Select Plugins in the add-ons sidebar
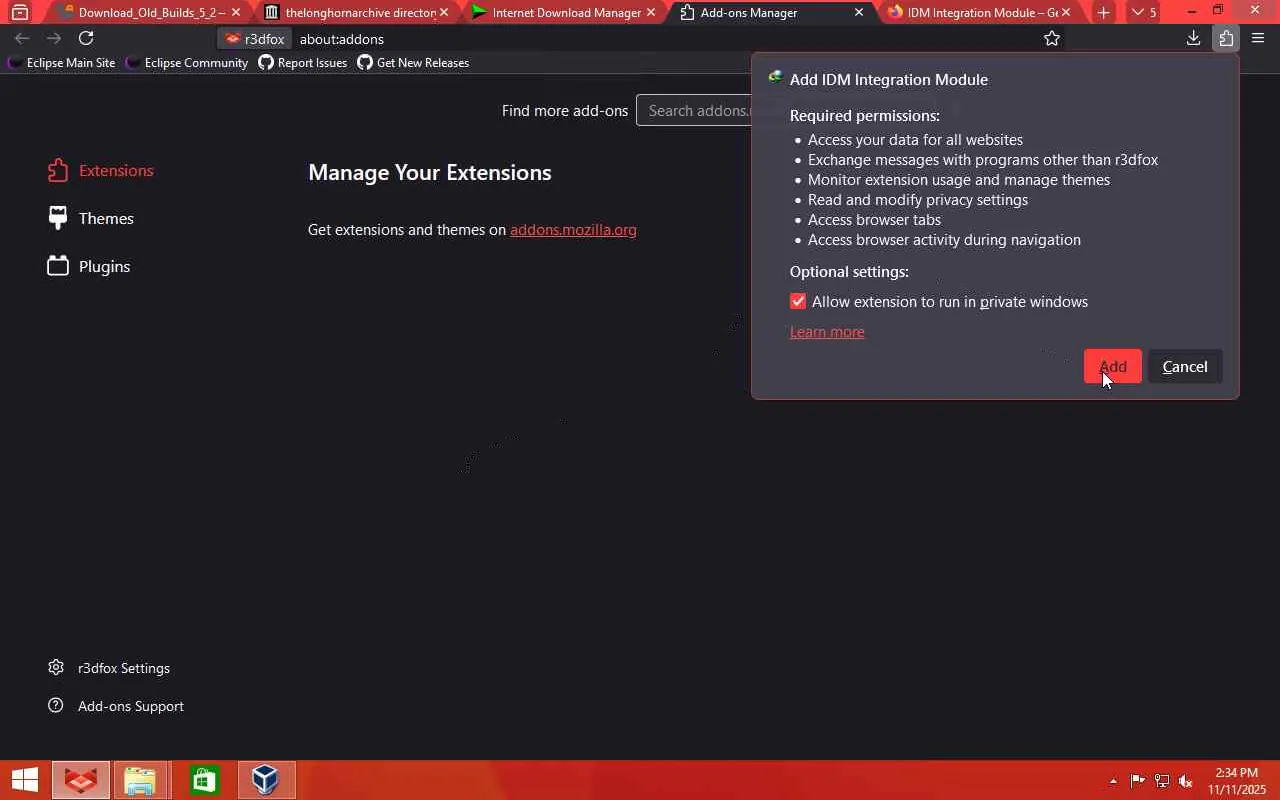The image size is (1280, 800). point(89,267)
